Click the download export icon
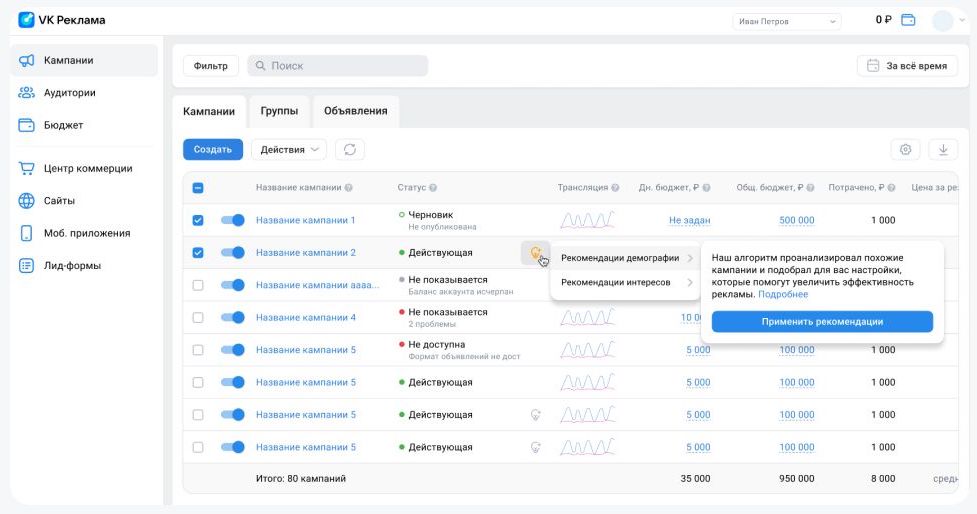Viewport: 977px width, 514px height. pyautogui.click(x=942, y=149)
